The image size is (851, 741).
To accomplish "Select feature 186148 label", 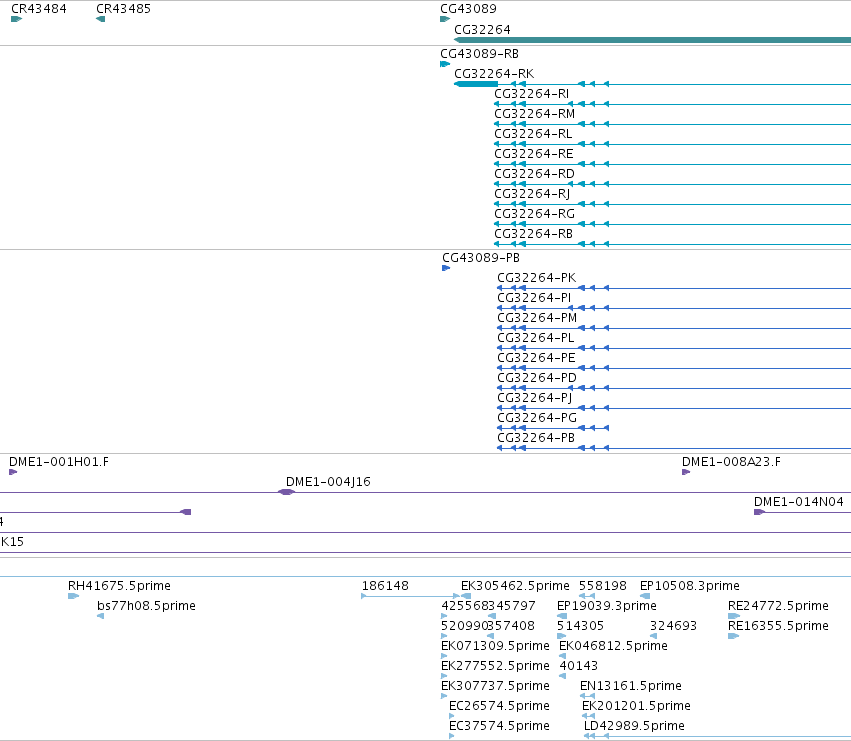I will (385, 586).
